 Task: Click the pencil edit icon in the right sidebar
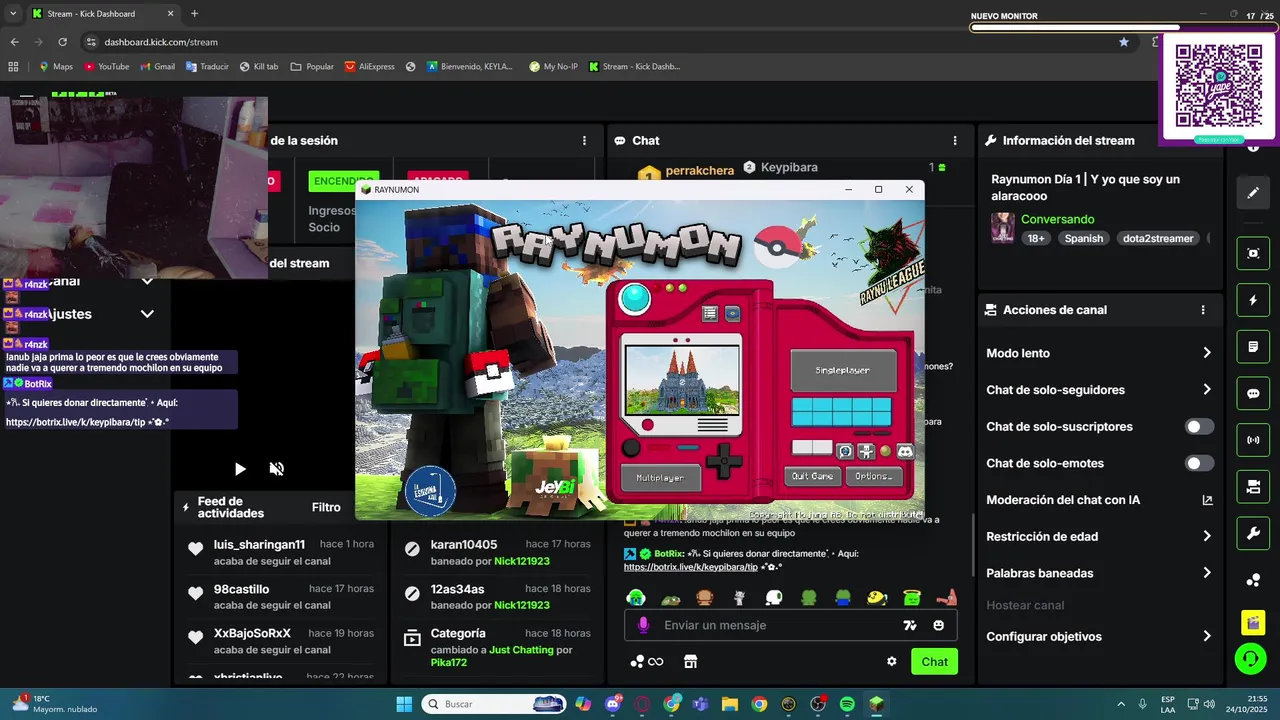(1253, 192)
